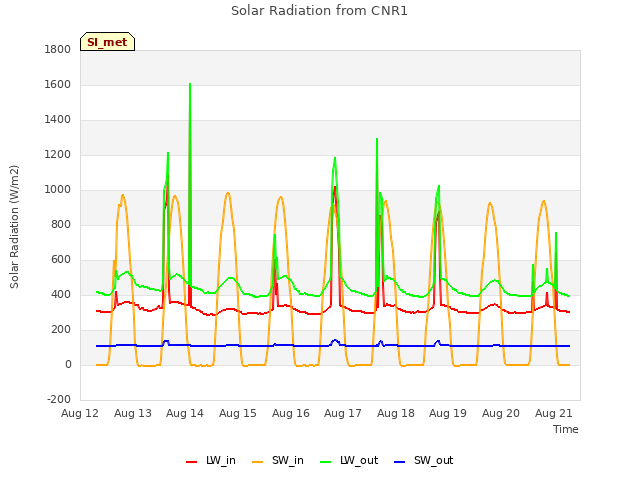Viewport: 640px width, 480px height.
Task: Click the Aug 18 x-axis tick label
Action: pyautogui.click(x=396, y=413)
